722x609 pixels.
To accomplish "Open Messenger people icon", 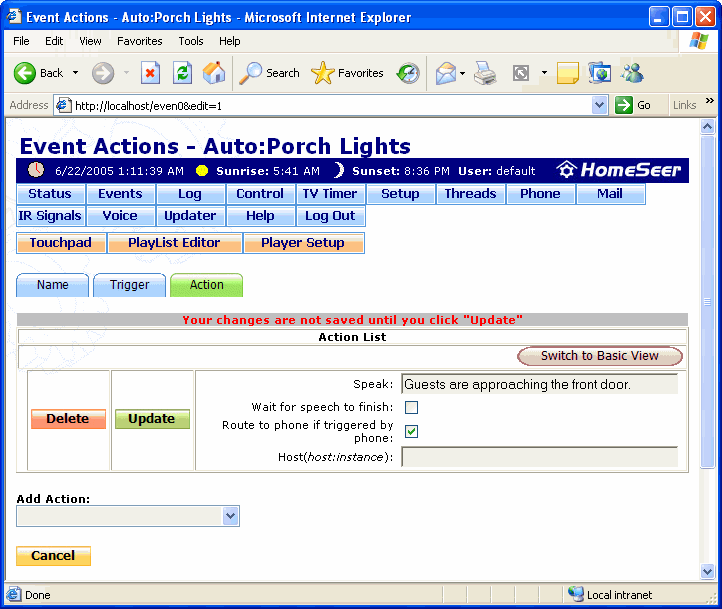I will pyautogui.click(x=632, y=73).
